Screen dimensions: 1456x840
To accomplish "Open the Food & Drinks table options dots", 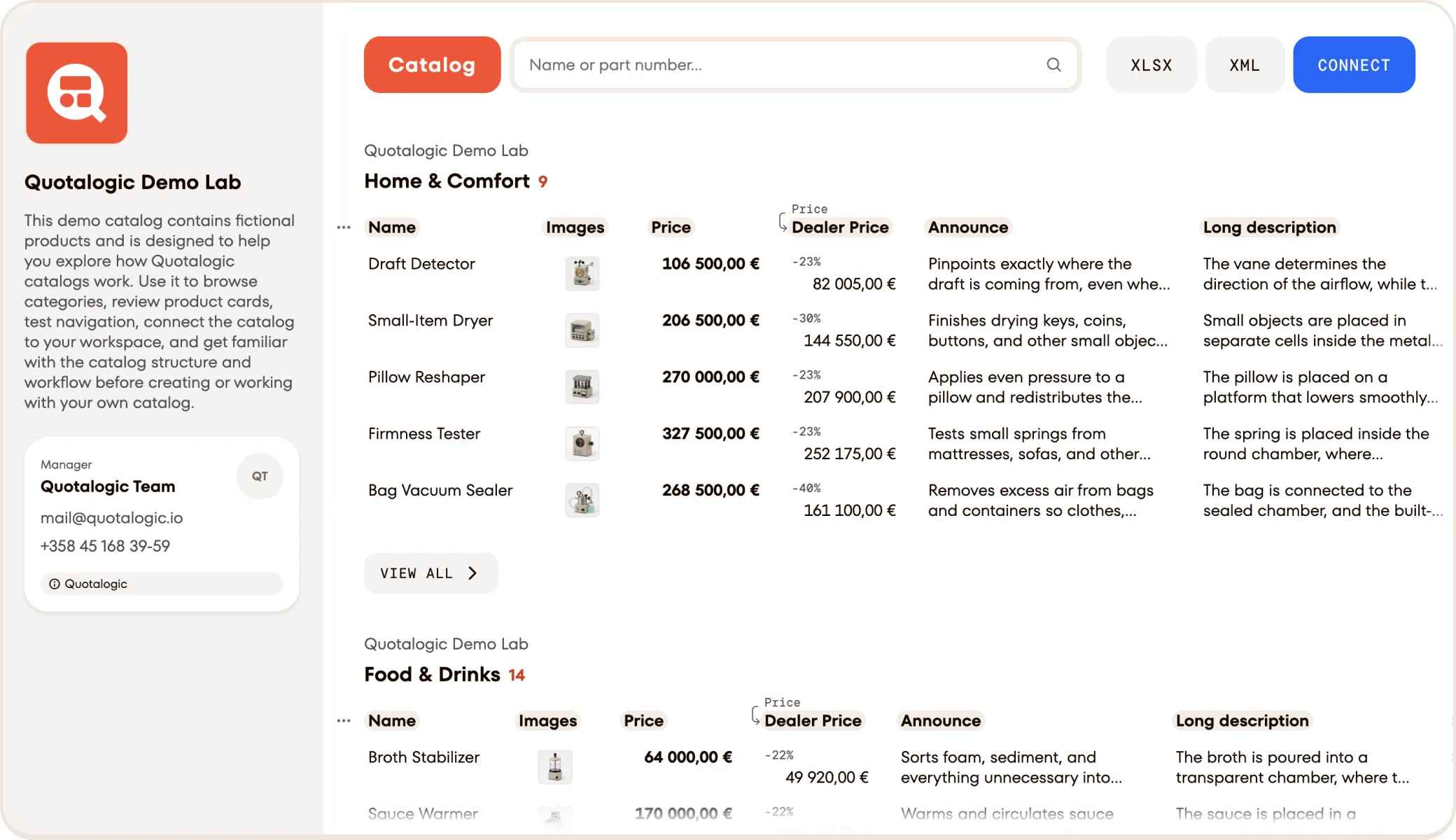I will 344,721.
